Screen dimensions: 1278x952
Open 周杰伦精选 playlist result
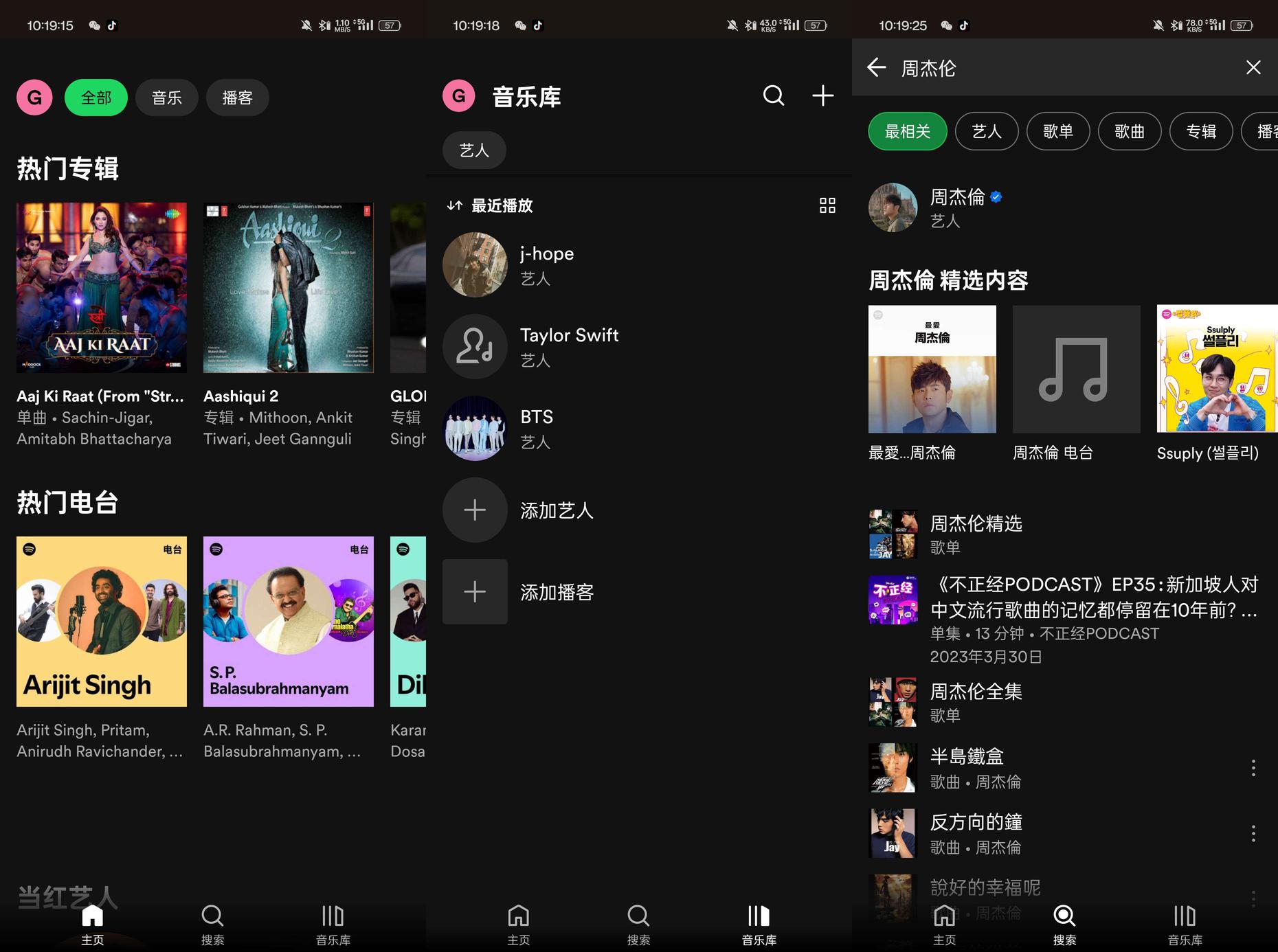click(x=1065, y=534)
